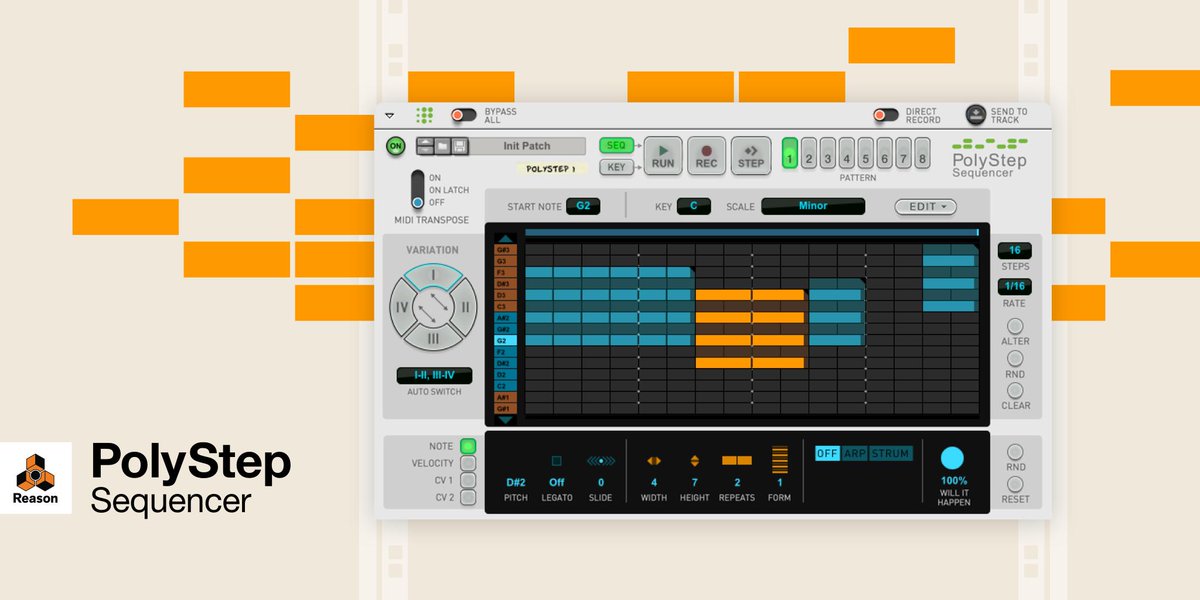Click the patch save icon

[x=459, y=146]
